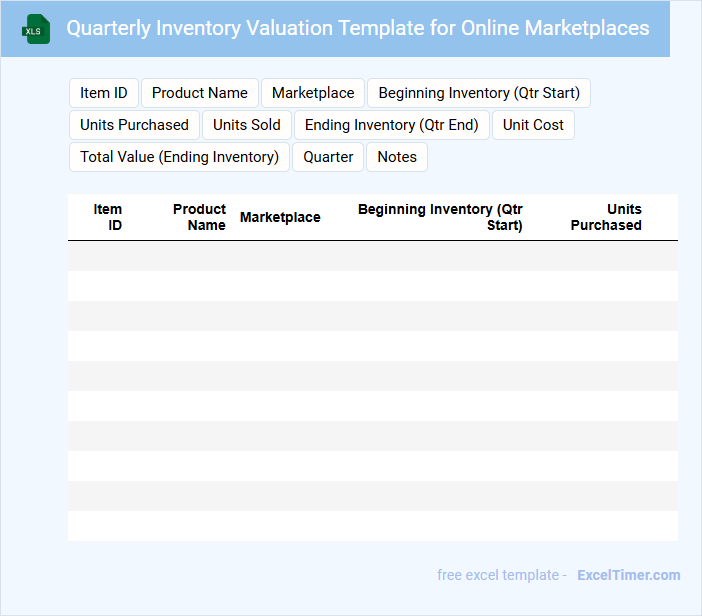Image resolution: width=702 pixels, height=616 pixels.
Task: Click the Ending Inventory (Qtr End) tag
Action: point(392,125)
